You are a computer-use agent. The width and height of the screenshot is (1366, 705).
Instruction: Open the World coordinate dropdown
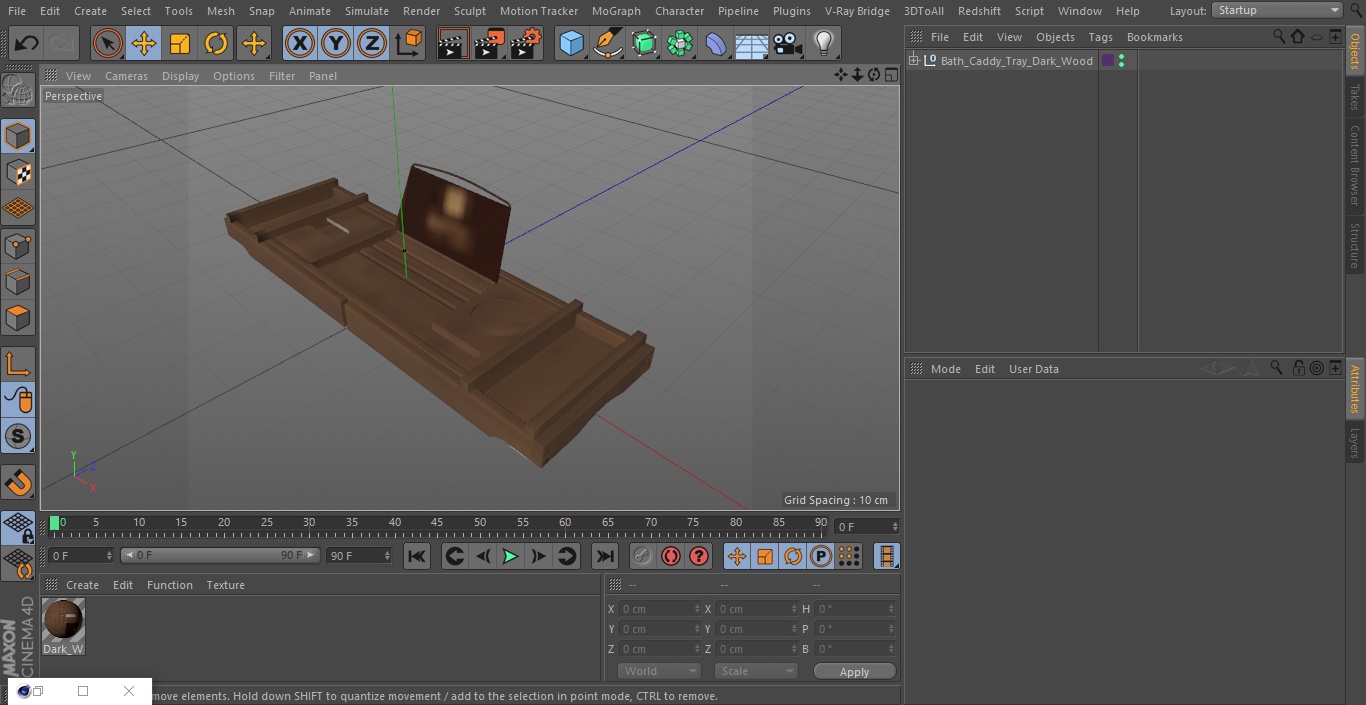coord(659,671)
